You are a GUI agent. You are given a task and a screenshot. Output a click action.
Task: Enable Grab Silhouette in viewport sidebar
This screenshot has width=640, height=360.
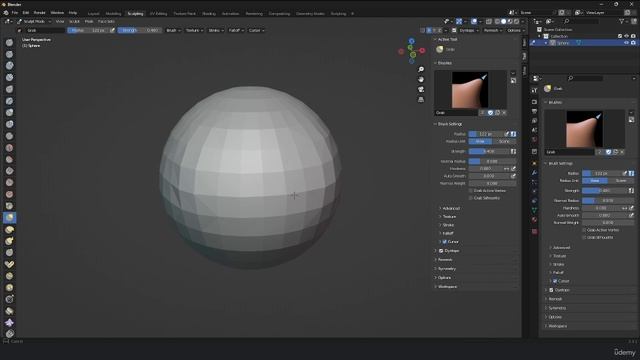point(471,198)
